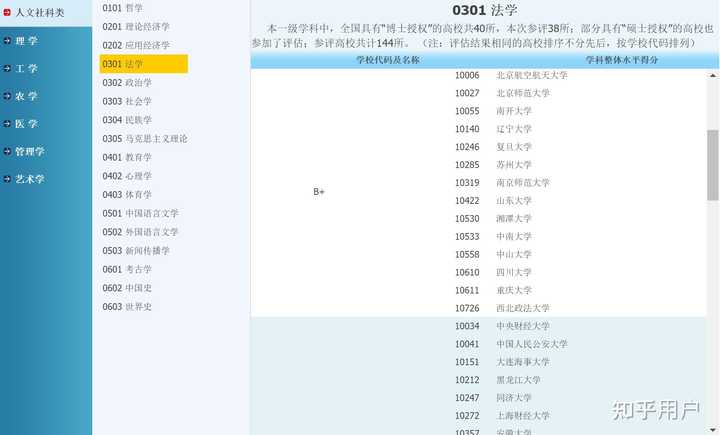The image size is (720, 435).
Task: Open the 0602 中国史 discipline
Action: coord(127,288)
